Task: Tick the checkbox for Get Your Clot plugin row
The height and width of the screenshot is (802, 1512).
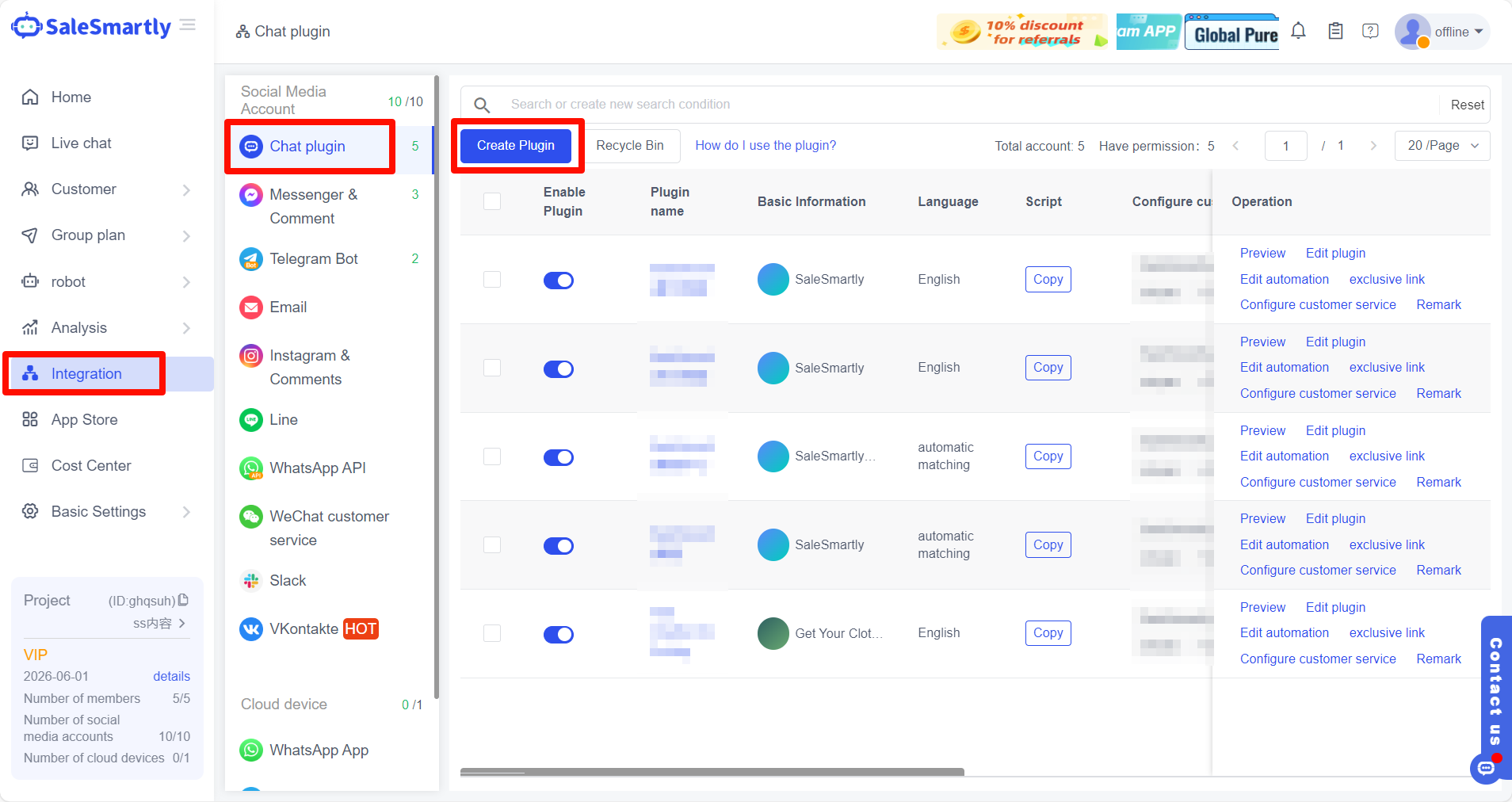Action: [492, 633]
